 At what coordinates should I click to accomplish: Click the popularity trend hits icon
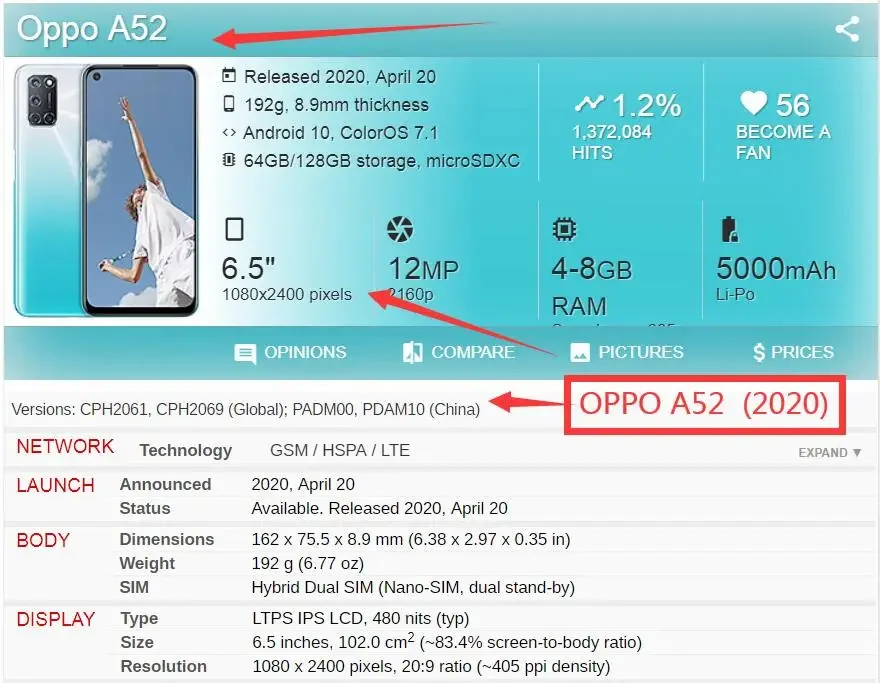[x=589, y=103]
